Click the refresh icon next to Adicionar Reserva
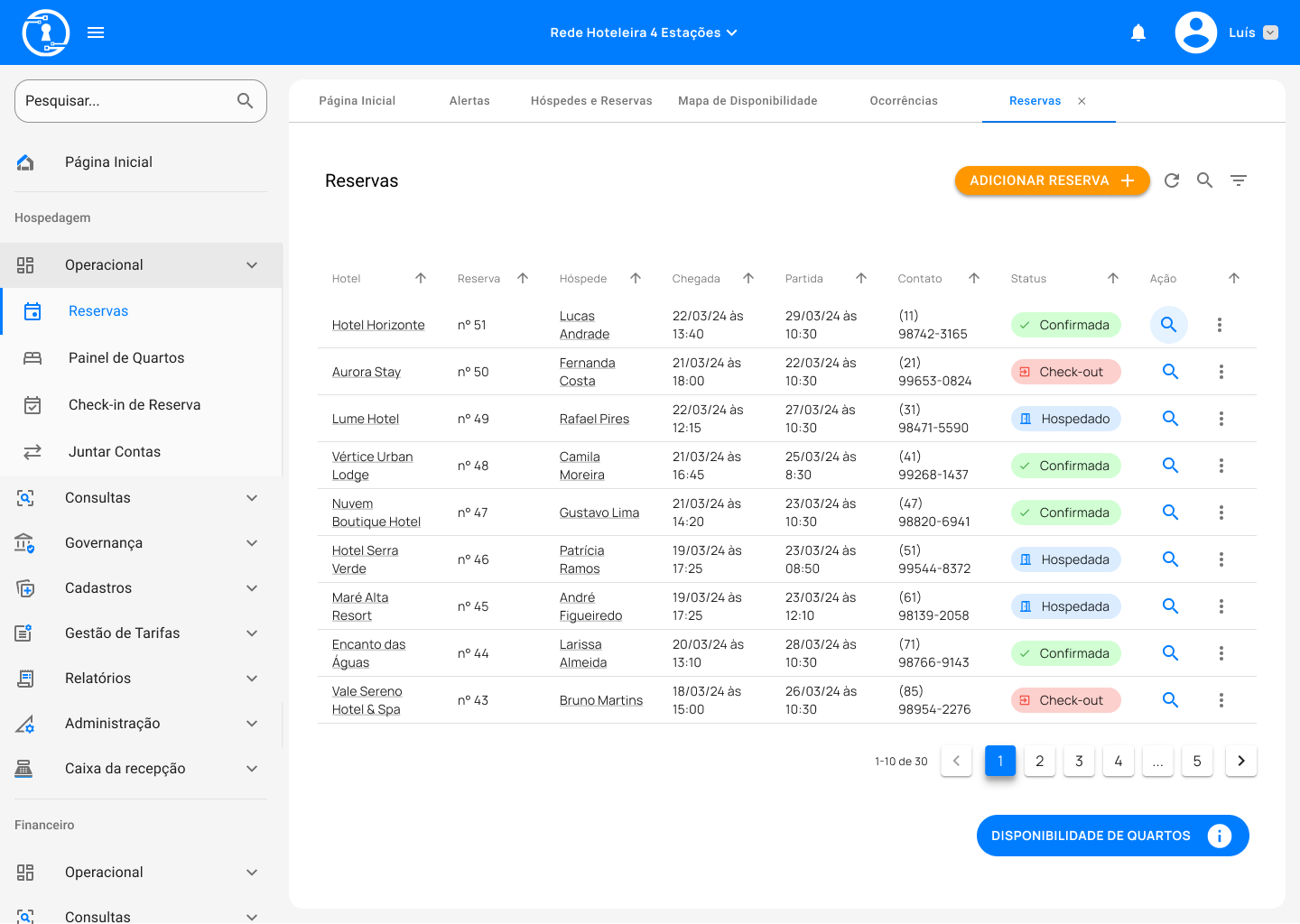 tap(1172, 180)
